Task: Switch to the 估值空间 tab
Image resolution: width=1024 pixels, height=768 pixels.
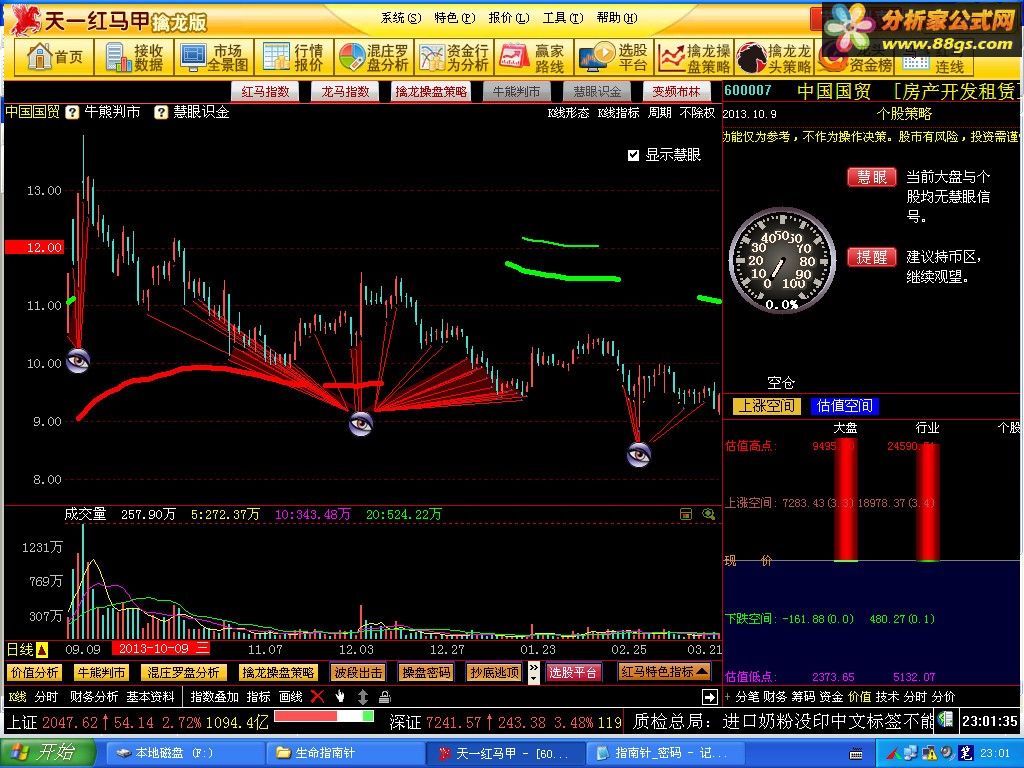Action: pos(844,406)
